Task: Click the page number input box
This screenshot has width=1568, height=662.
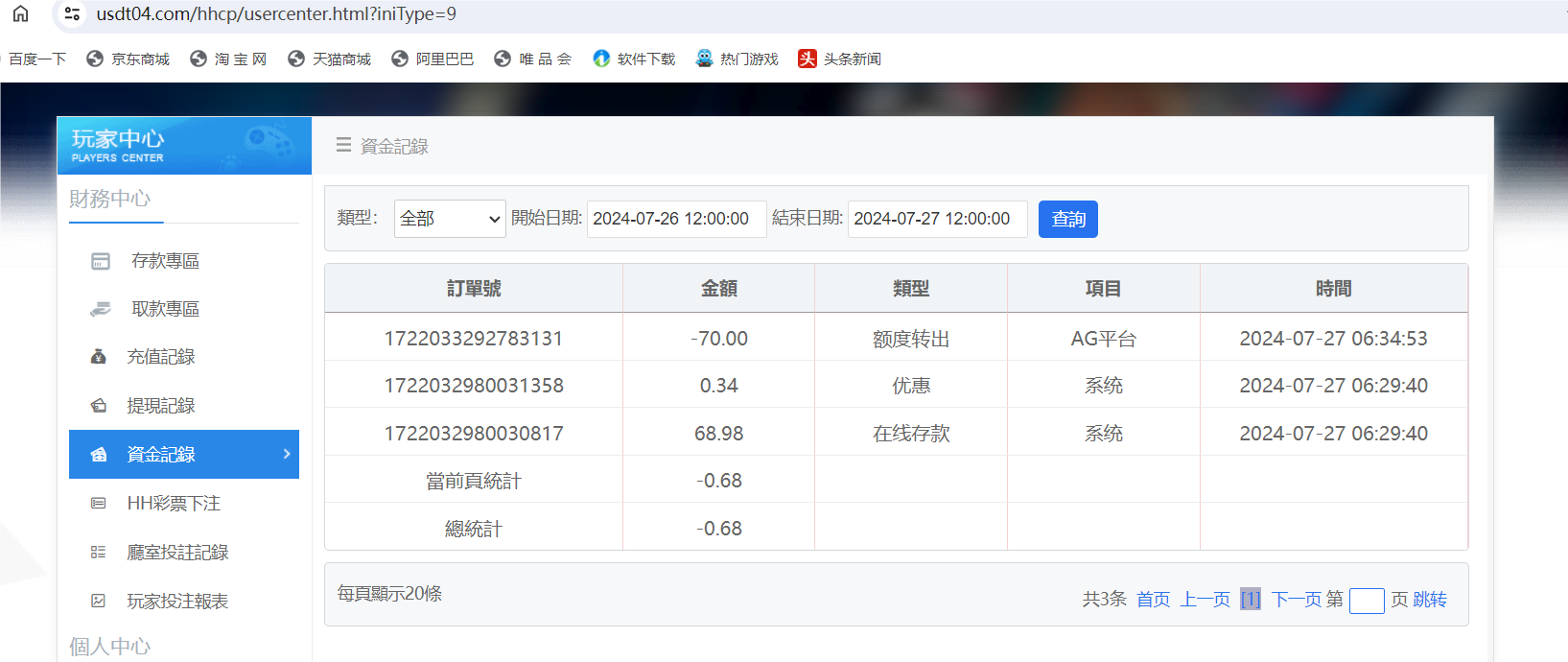Action: coord(1366,601)
